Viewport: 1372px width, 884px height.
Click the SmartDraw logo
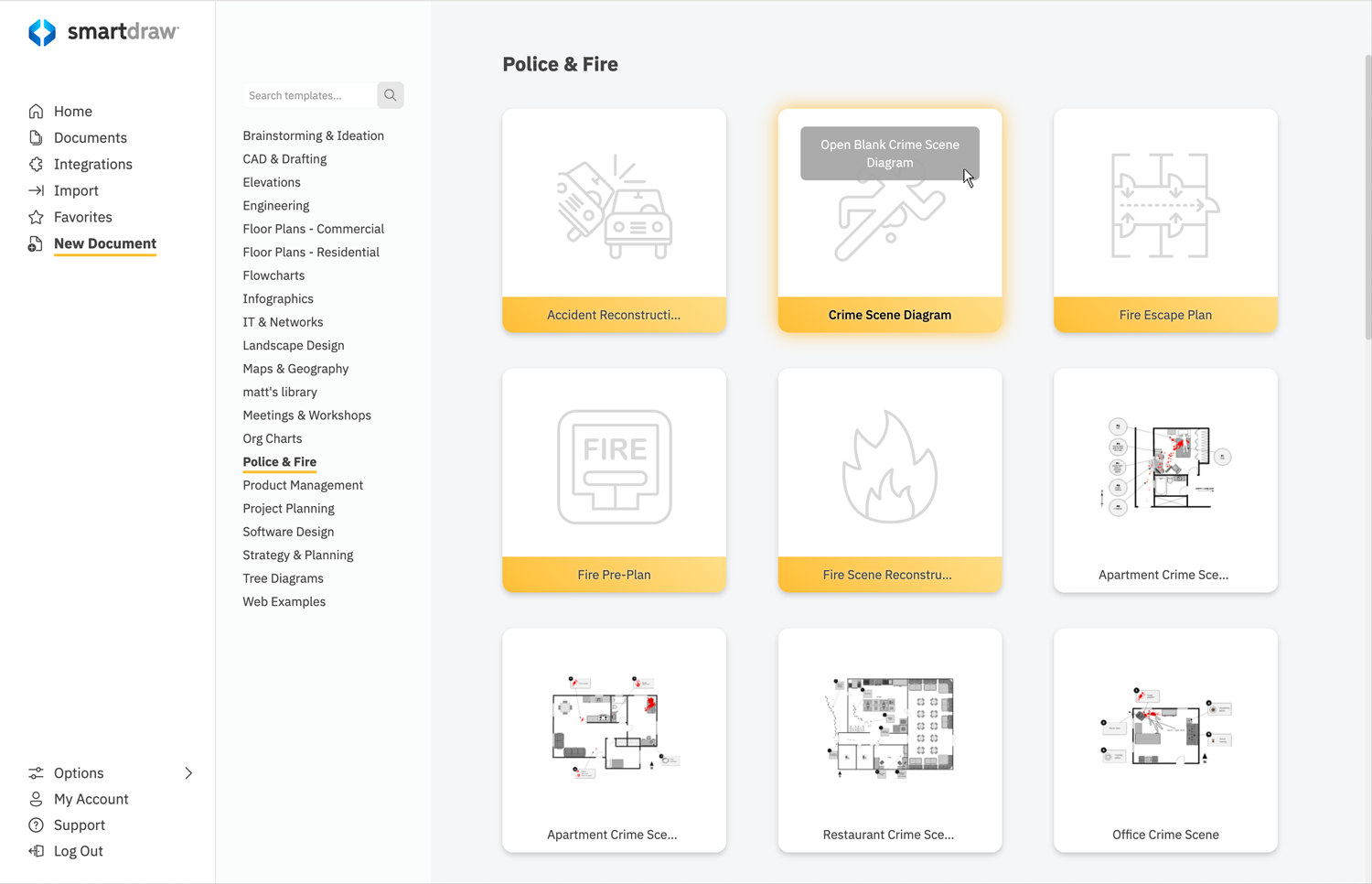(103, 32)
